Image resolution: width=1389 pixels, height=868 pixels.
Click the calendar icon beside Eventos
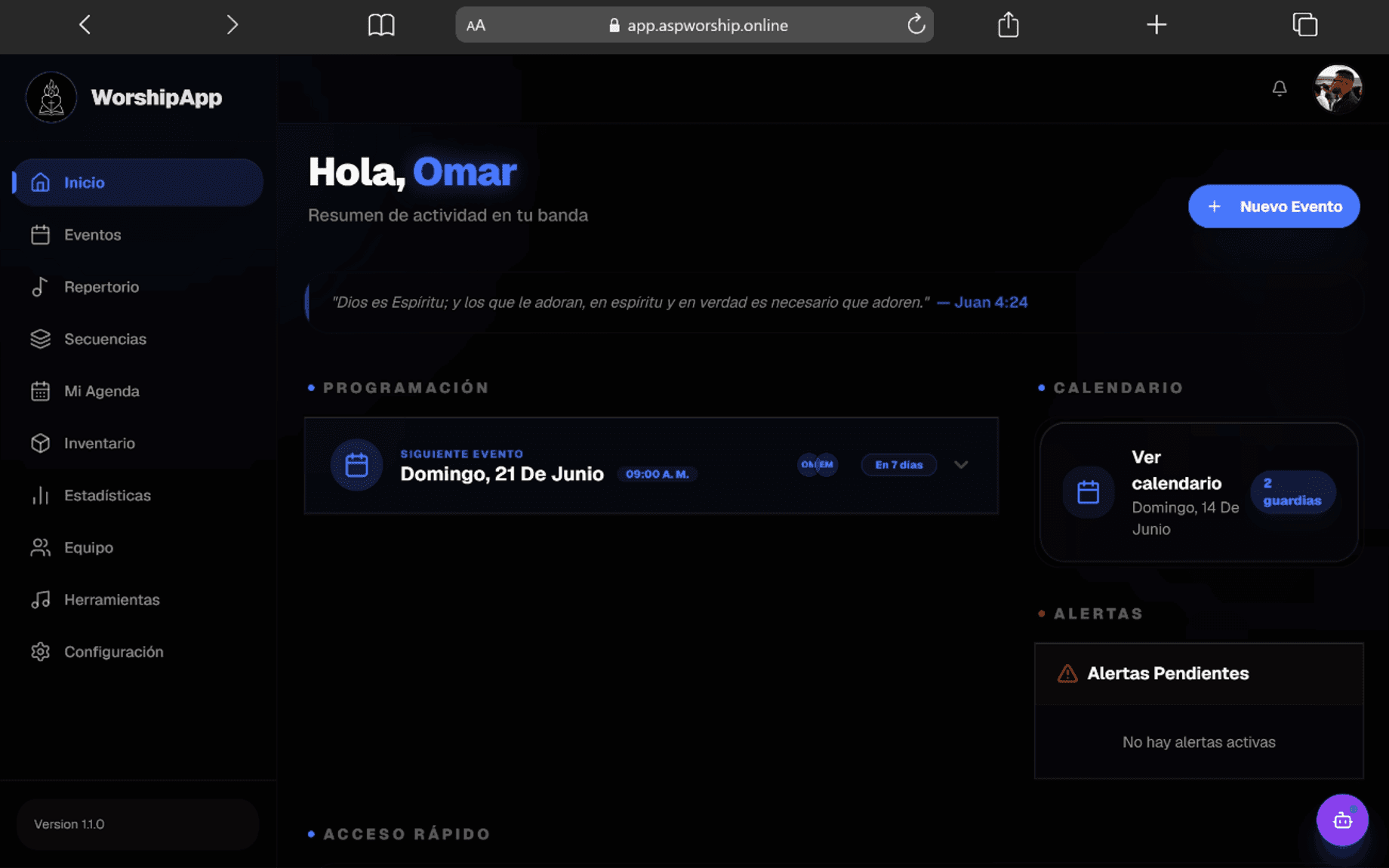(x=40, y=235)
